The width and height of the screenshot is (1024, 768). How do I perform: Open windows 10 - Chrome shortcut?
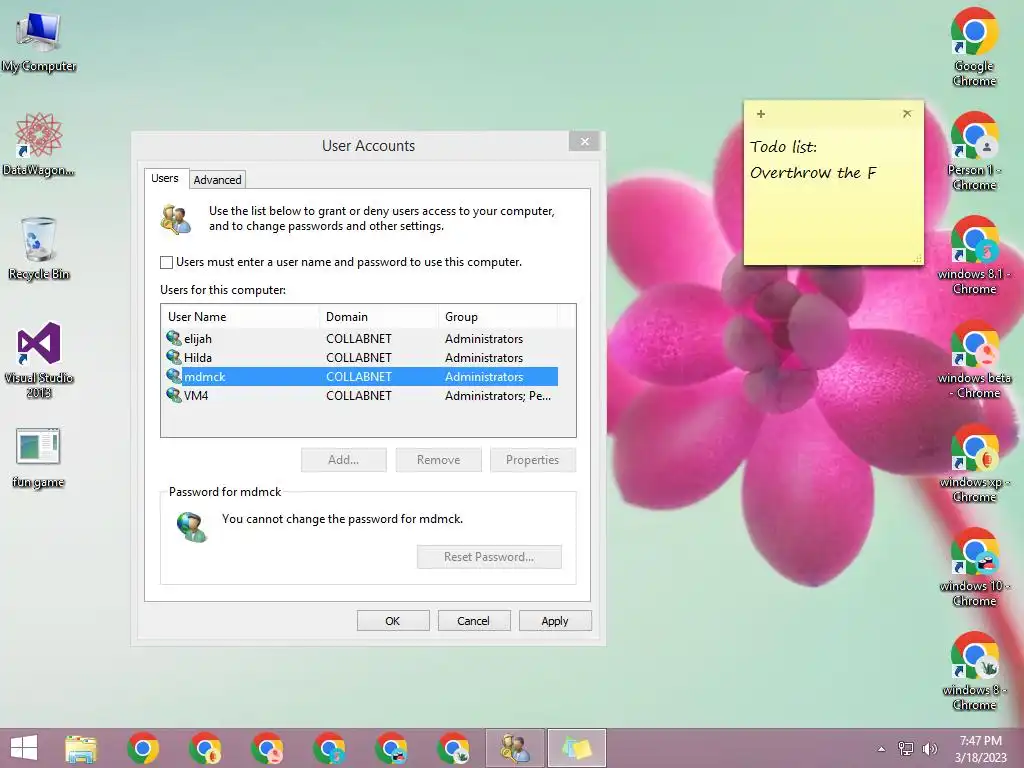coord(974,566)
